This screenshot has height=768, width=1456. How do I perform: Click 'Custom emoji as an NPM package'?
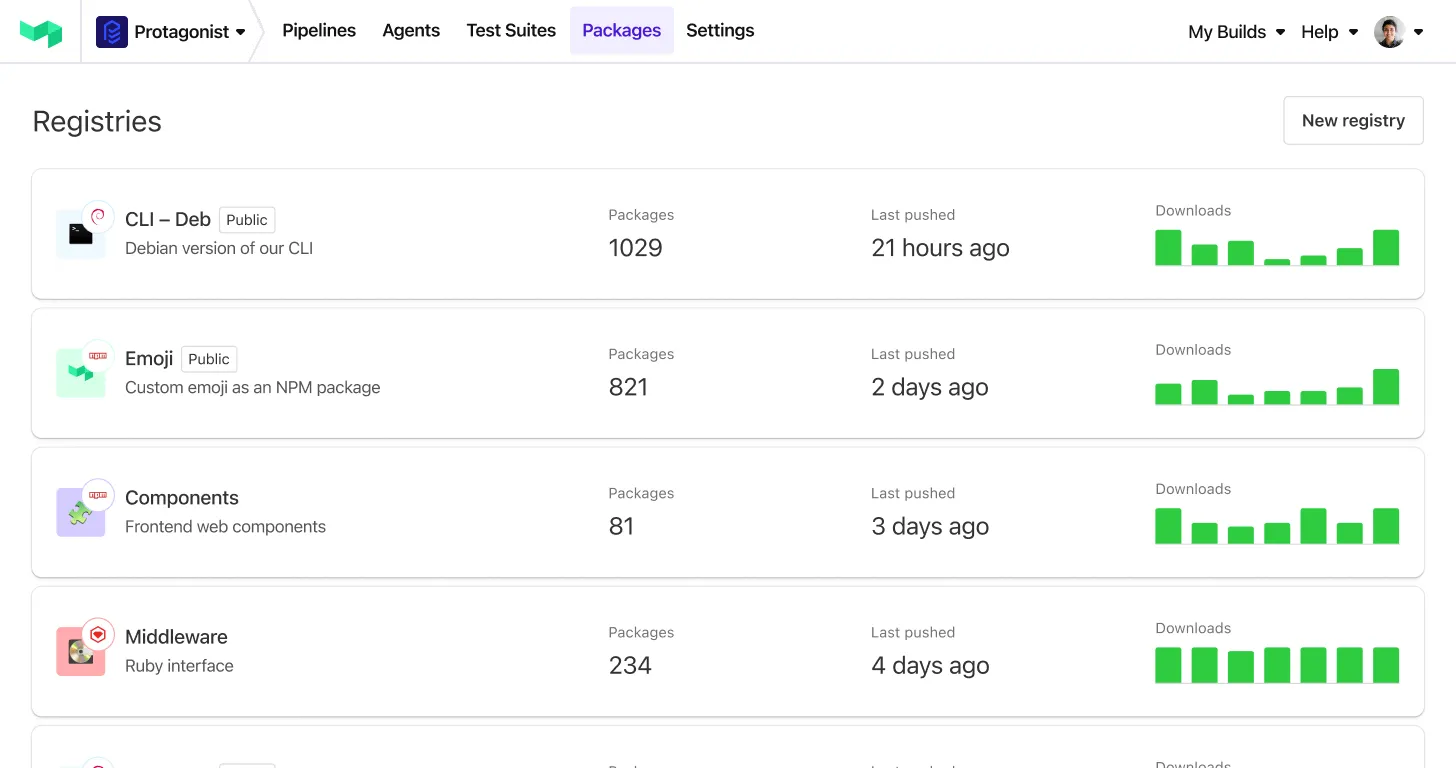click(253, 387)
